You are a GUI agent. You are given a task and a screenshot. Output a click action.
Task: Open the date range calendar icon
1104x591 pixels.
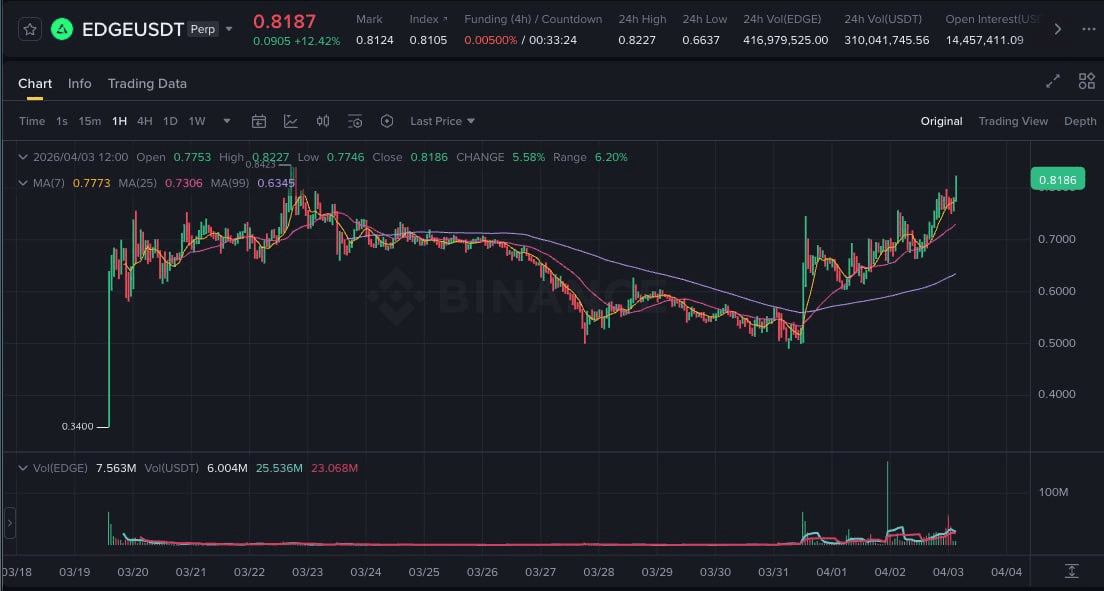pos(259,121)
